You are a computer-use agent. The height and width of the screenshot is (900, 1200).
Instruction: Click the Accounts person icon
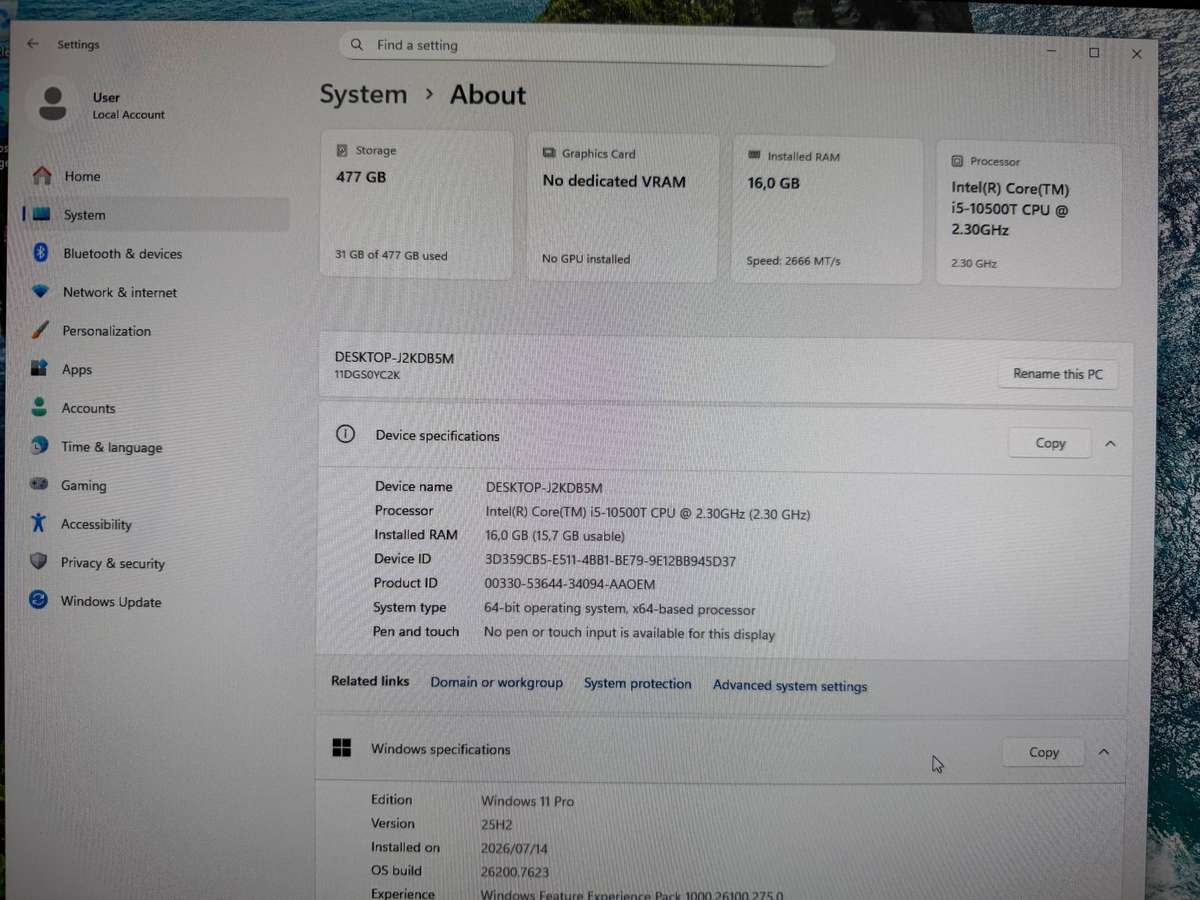point(39,407)
